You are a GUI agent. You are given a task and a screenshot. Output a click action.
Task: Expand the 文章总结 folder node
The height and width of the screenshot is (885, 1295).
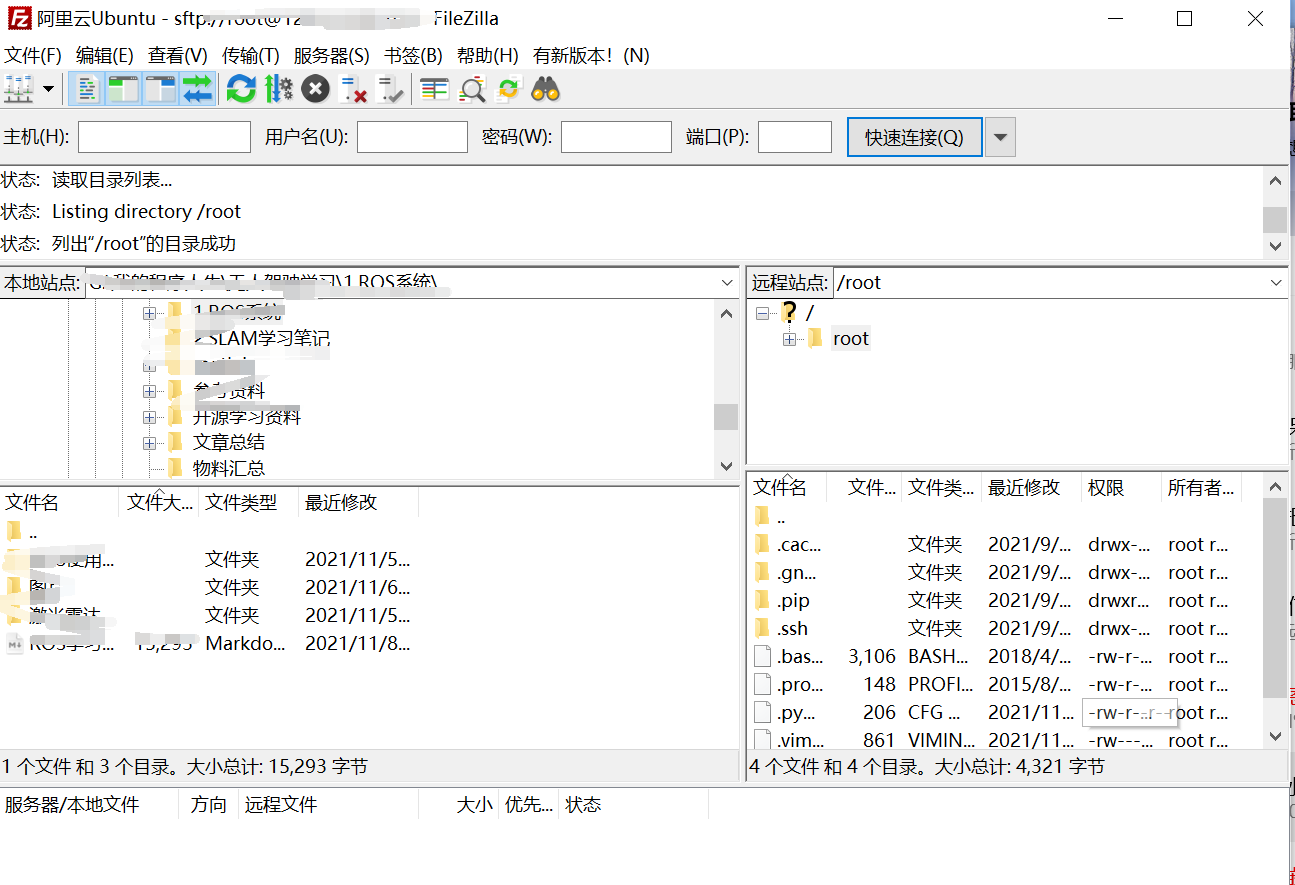tap(149, 442)
